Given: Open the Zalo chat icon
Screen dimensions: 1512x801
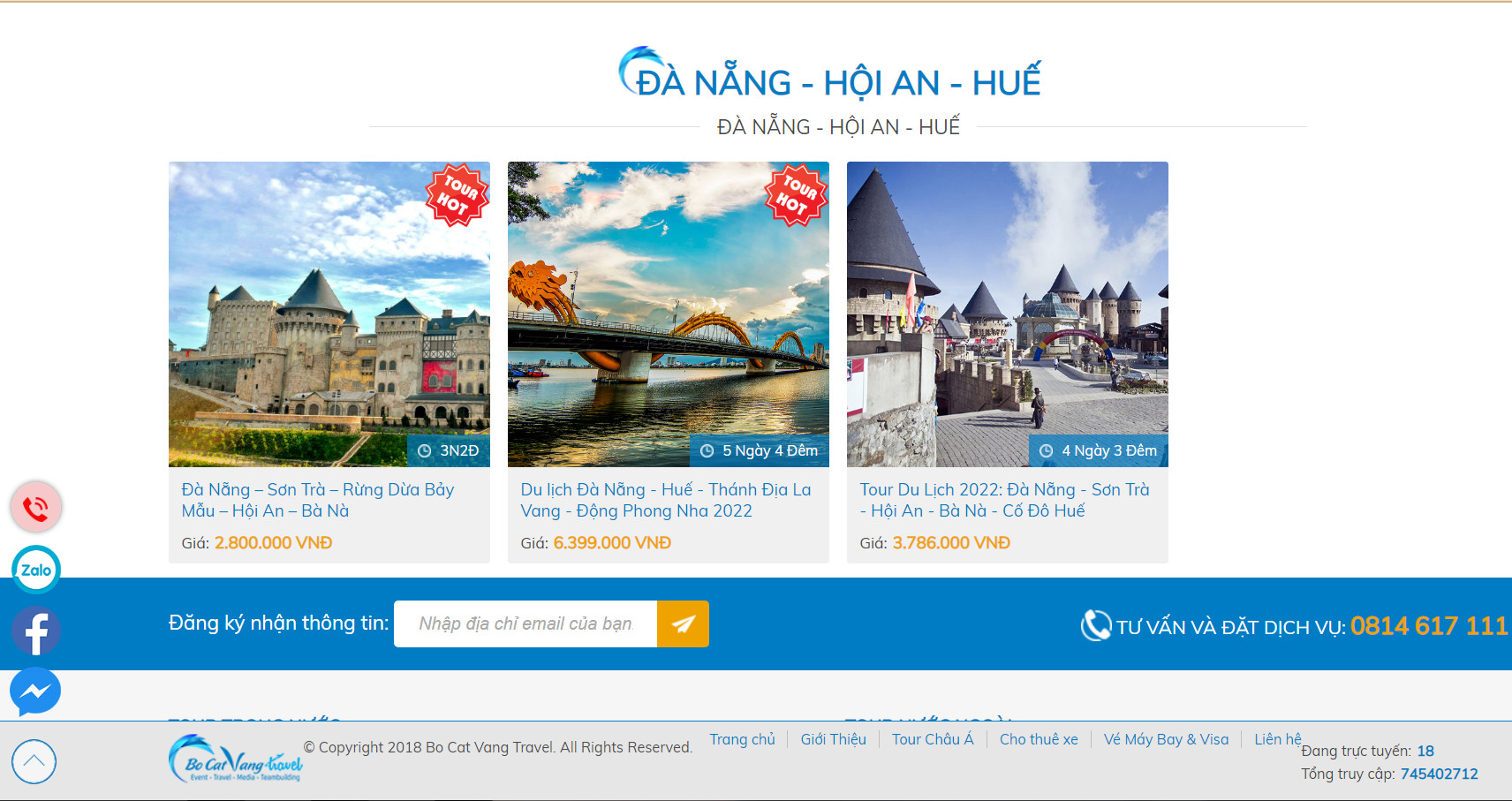Looking at the screenshot, I should click(36, 570).
